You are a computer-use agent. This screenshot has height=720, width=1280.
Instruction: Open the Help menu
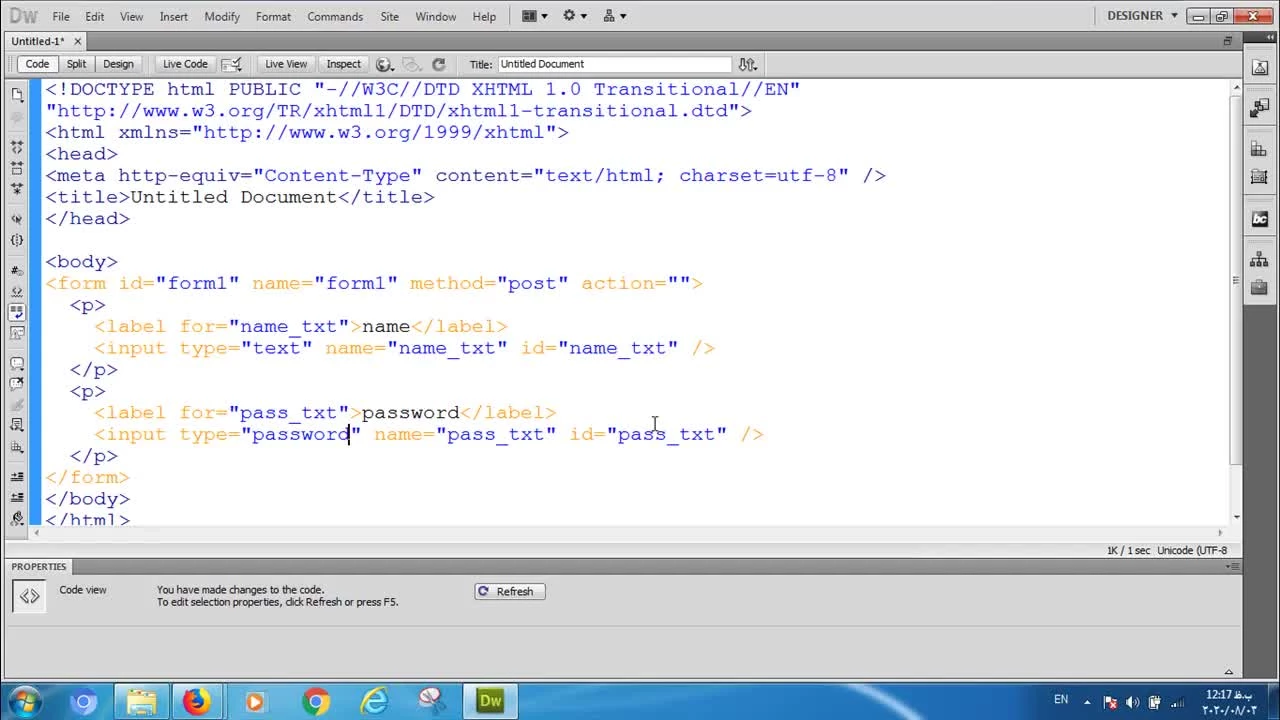point(484,17)
